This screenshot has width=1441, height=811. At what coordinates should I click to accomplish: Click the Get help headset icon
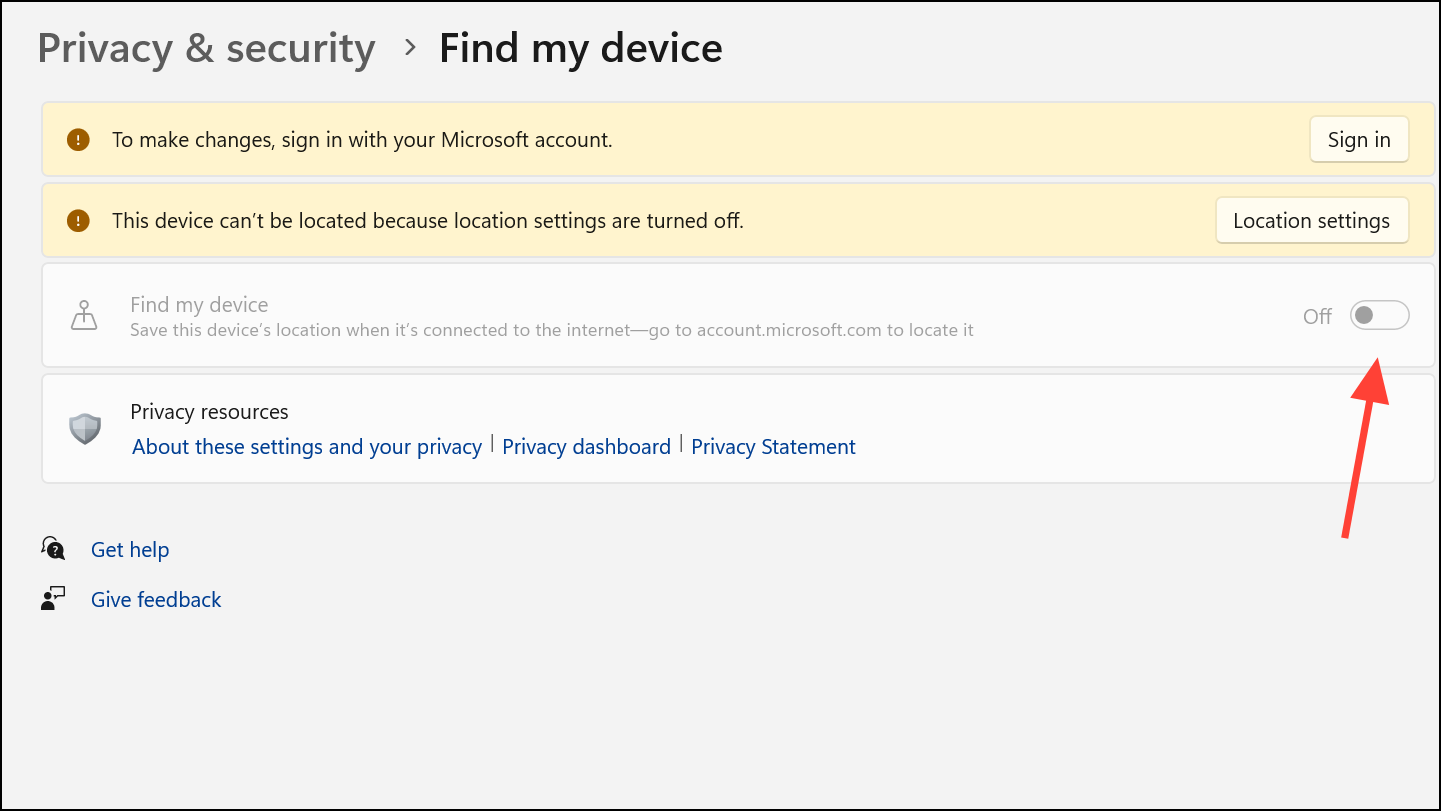click(53, 548)
